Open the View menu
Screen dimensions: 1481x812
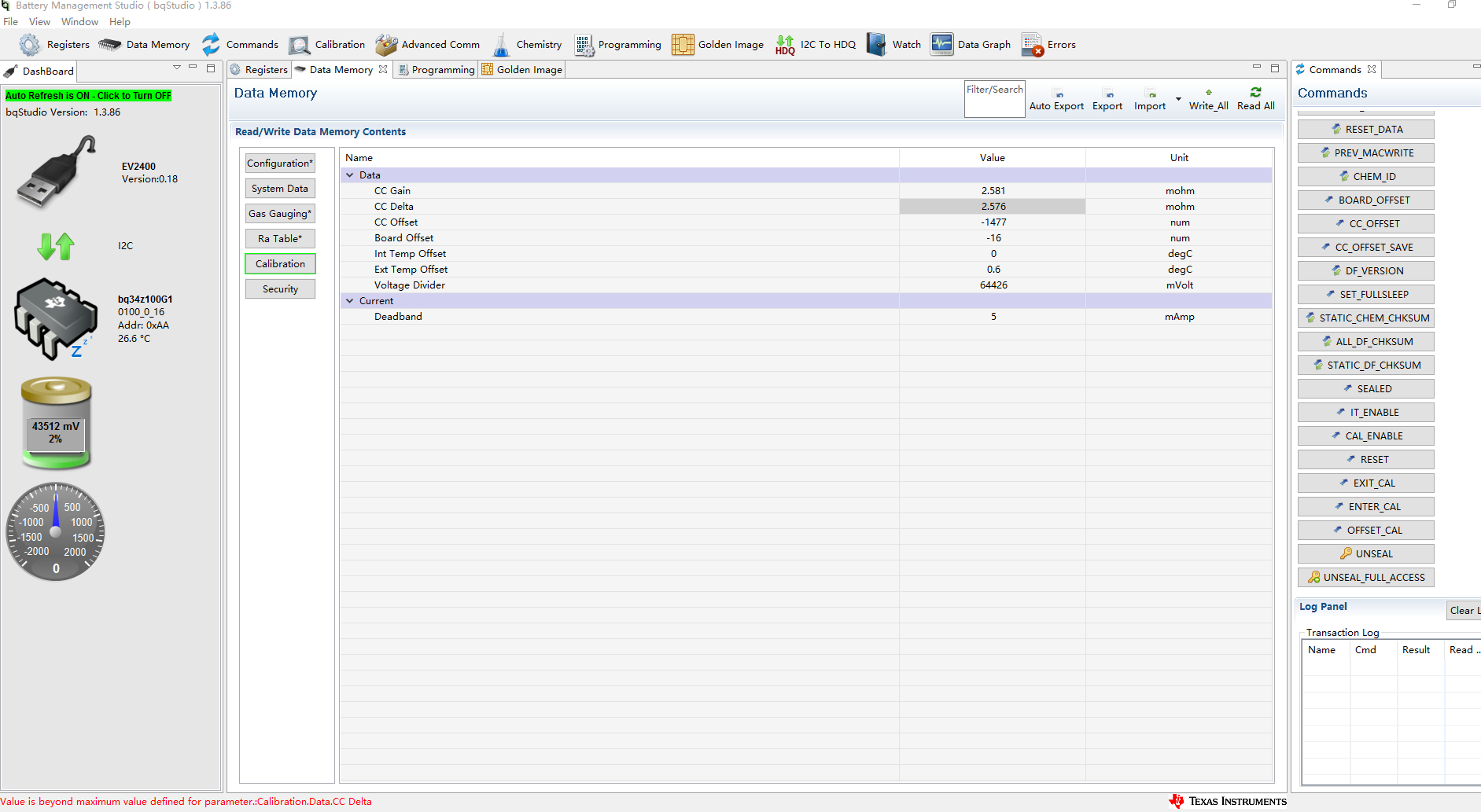(x=39, y=22)
